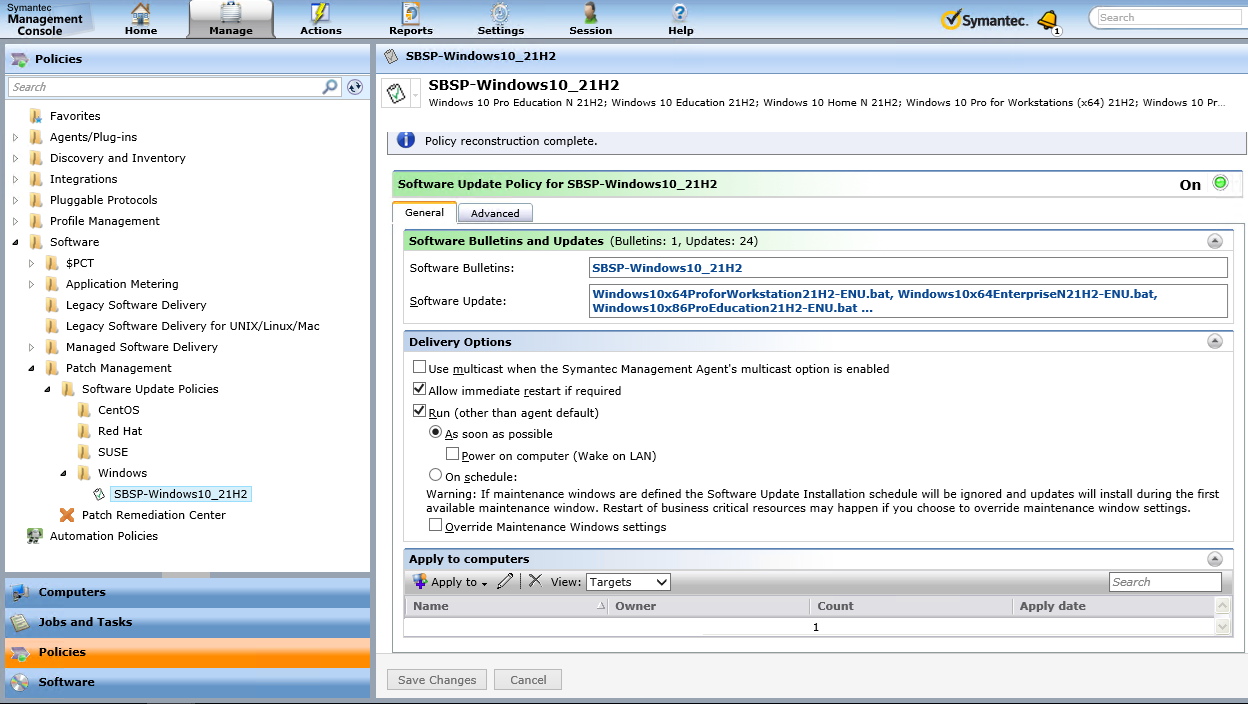Enable the Use multicast checkbox
This screenshot has height=704, width=1248.
coord(420,368)
